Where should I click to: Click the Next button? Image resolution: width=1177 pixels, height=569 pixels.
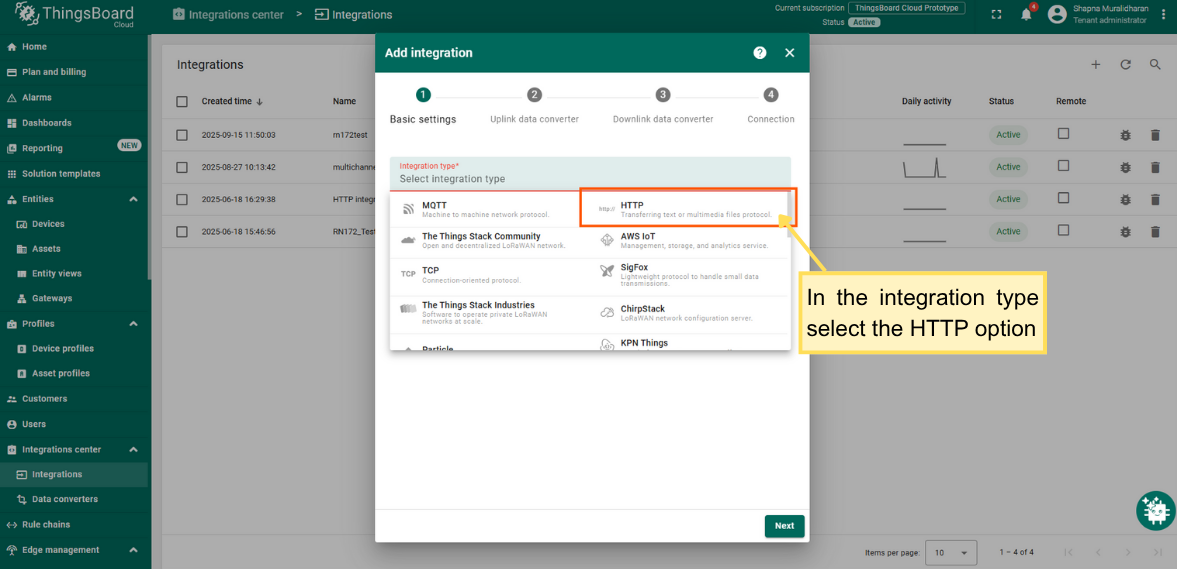(784, 526)
